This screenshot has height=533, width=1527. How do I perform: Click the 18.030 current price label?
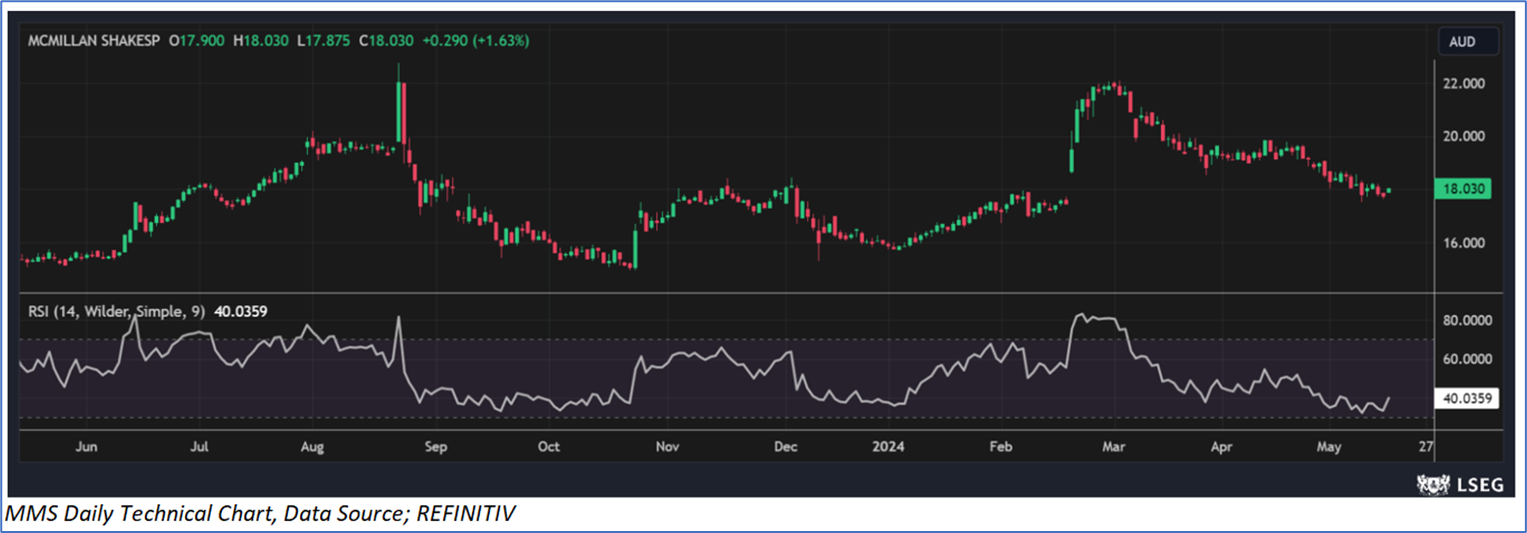[x=1465, y=190]
